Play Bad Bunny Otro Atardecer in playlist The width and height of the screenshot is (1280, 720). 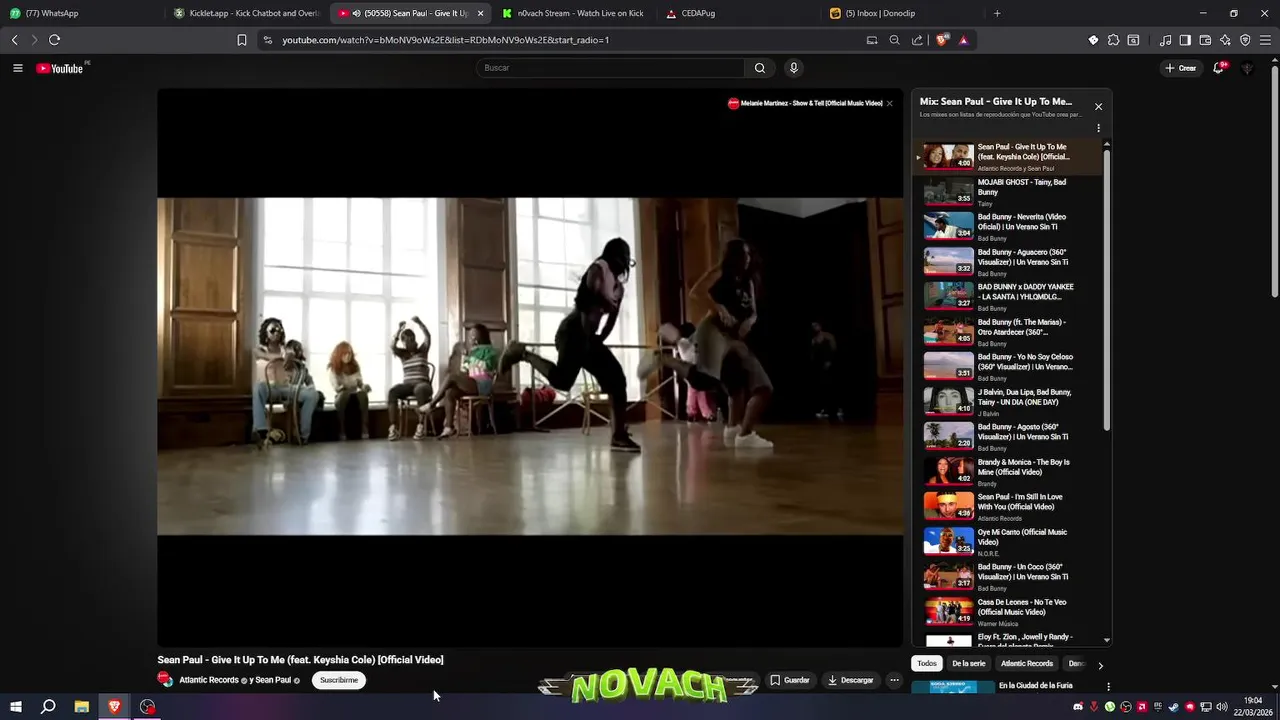(1007, 332)
